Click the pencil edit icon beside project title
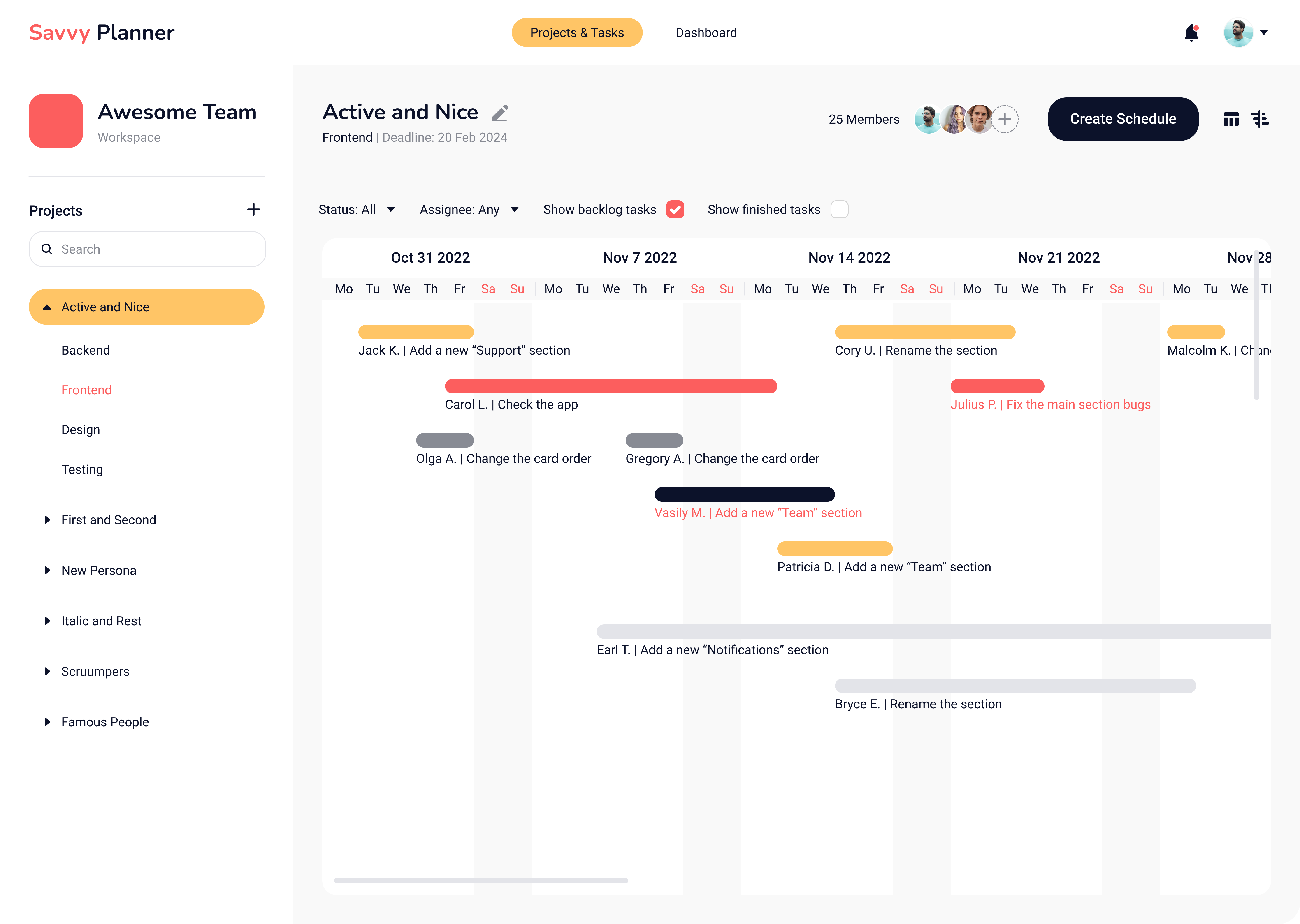 (500, 113)
